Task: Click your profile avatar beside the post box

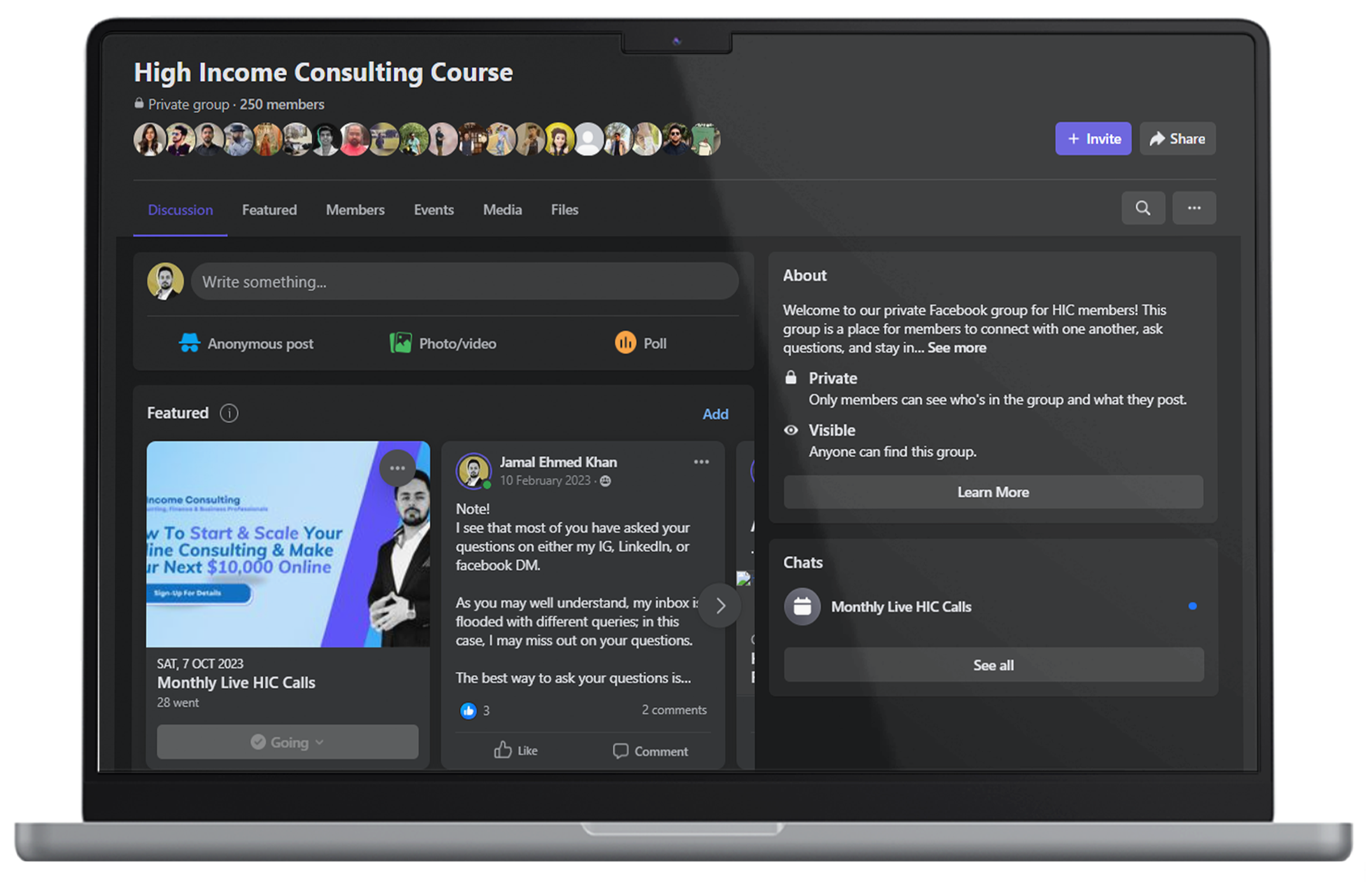Action: [166, 281]
